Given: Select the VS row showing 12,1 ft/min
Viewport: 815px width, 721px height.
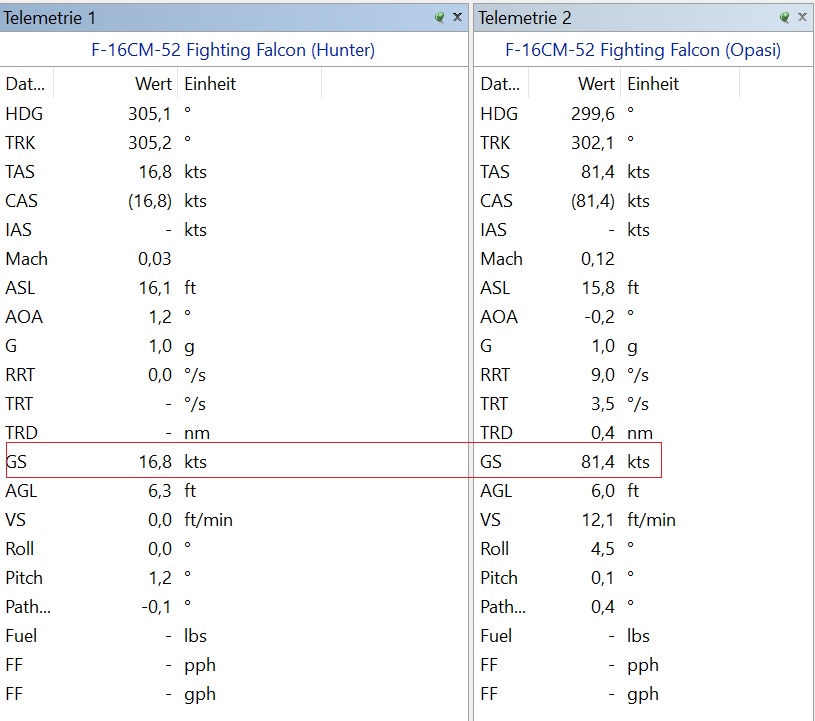Looking at the screenshot, I should (644, 520).
